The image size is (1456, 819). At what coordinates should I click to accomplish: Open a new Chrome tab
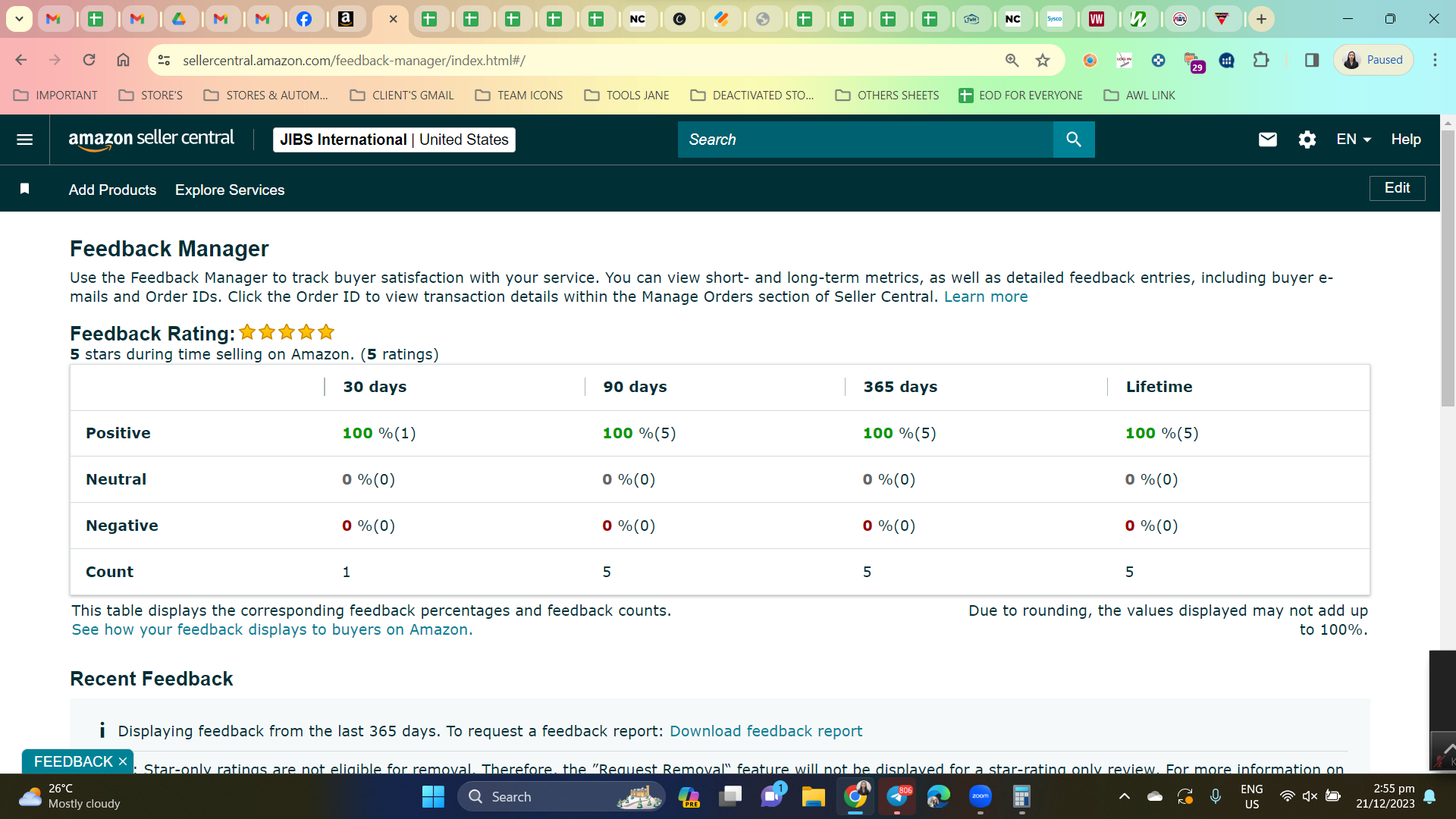tap(1261, 19)
